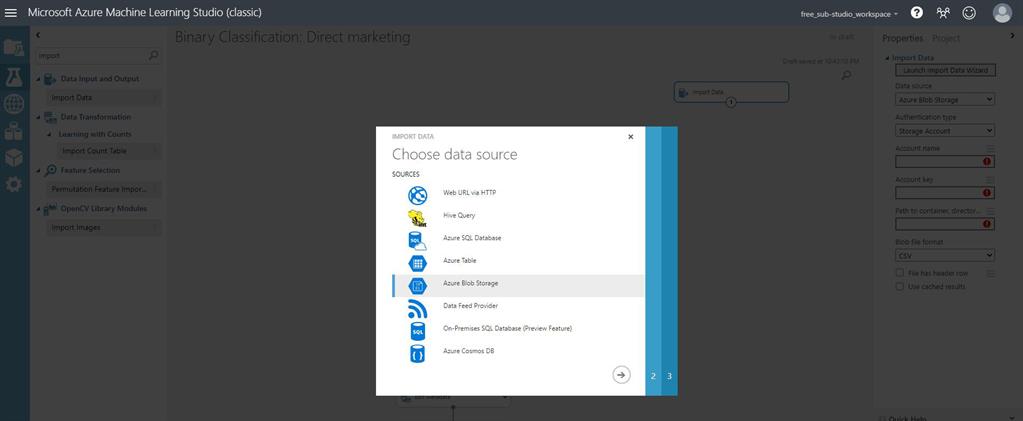Open the free_sub-studio_workspace dropdown
The image size is (1023, 421).
tap(849, 14)
